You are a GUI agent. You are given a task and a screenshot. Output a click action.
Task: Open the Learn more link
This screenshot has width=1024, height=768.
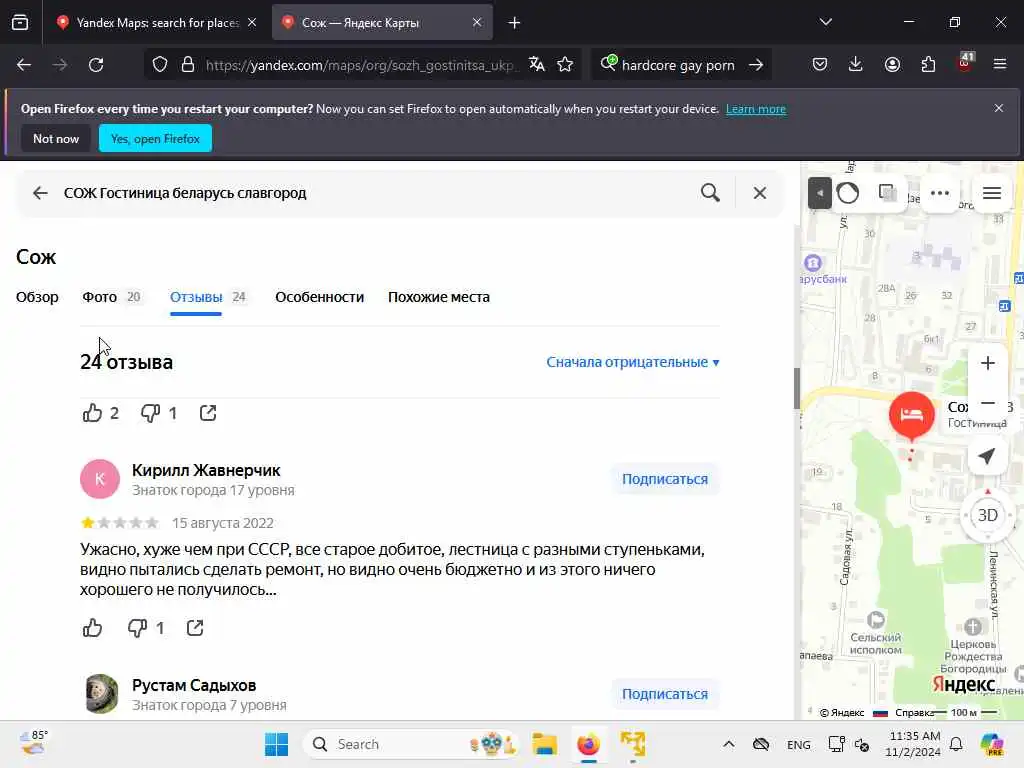coord(756,109)
